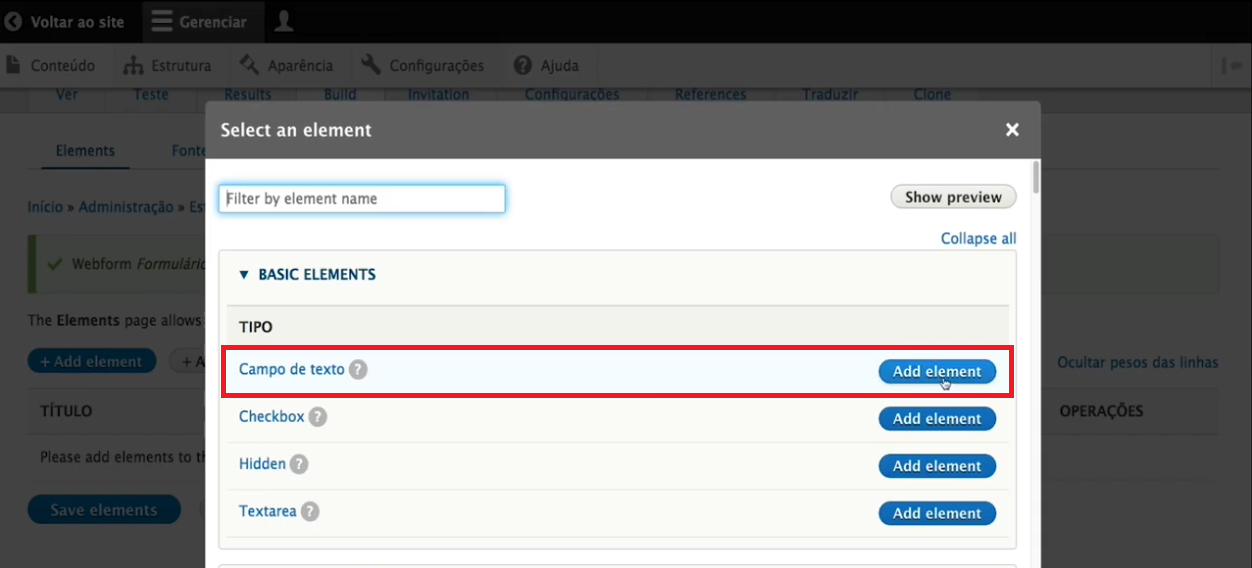Click the question mark icon beside Hidden
1252x568 pixels.
click(x=299, y=465)
